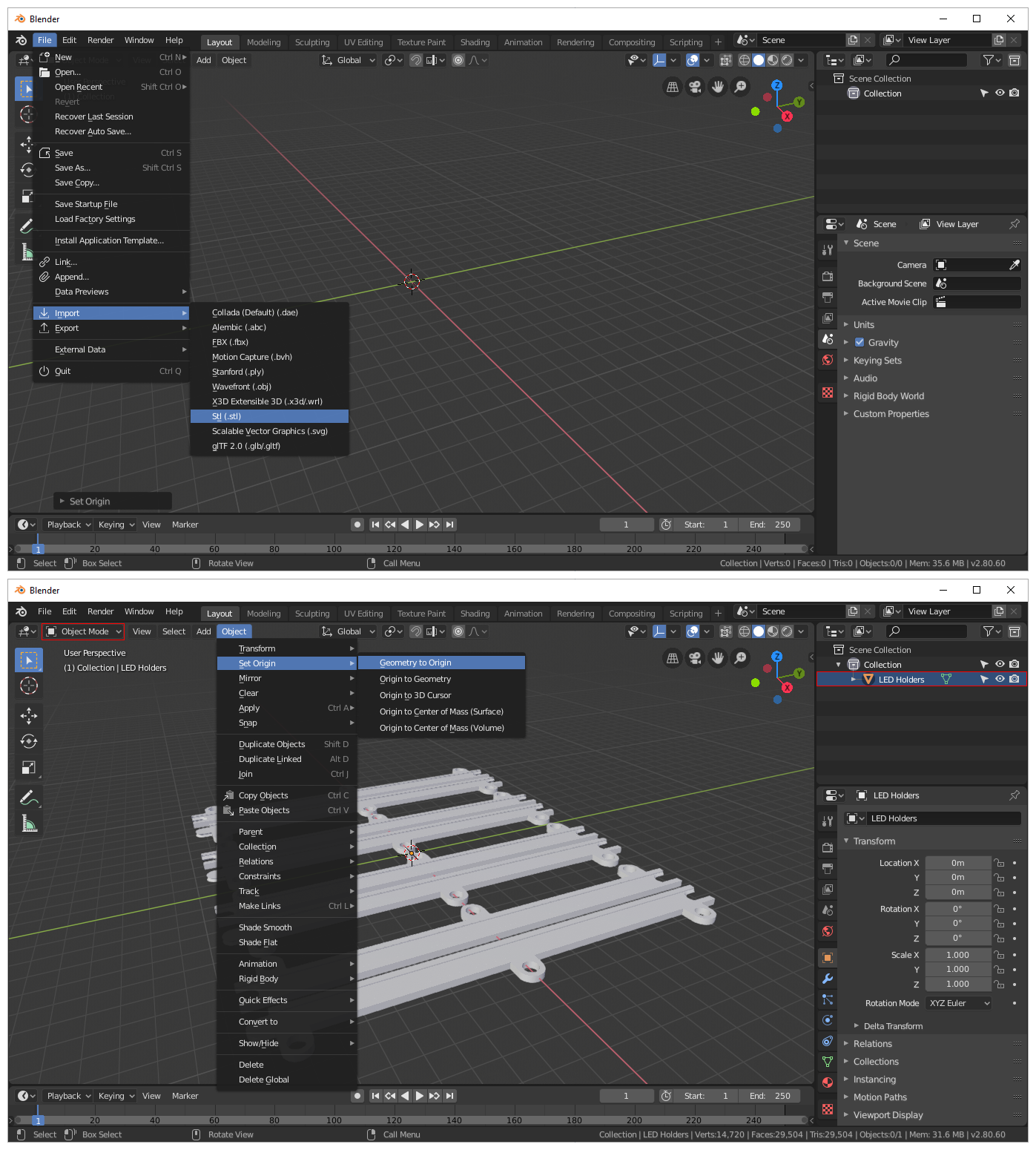Enable rendered shading in bottom window
The height and width of the screenshot is (1150, 1036).
787,631
